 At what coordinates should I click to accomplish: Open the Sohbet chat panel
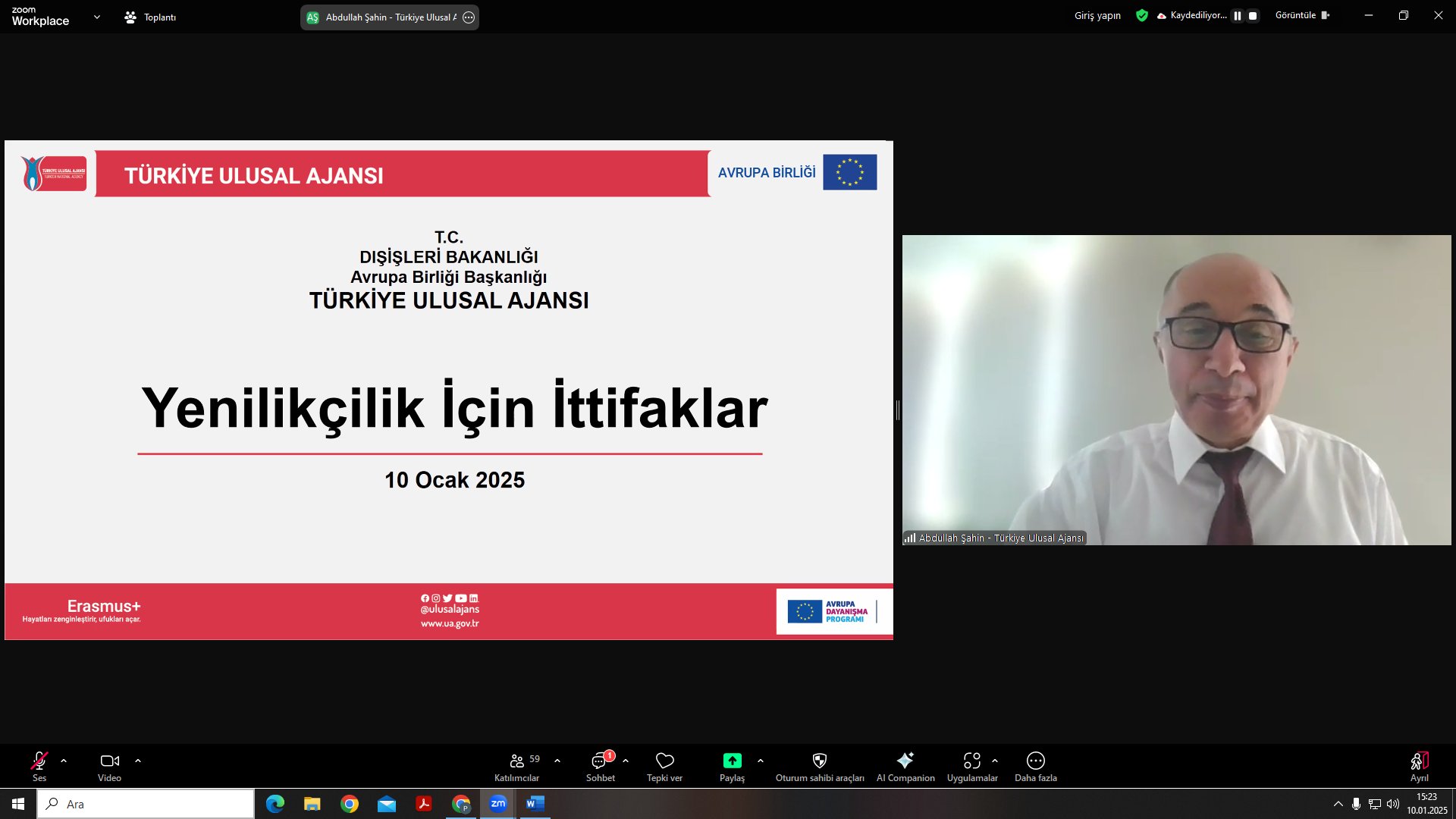pyautogui.click(x=600, y=761)
